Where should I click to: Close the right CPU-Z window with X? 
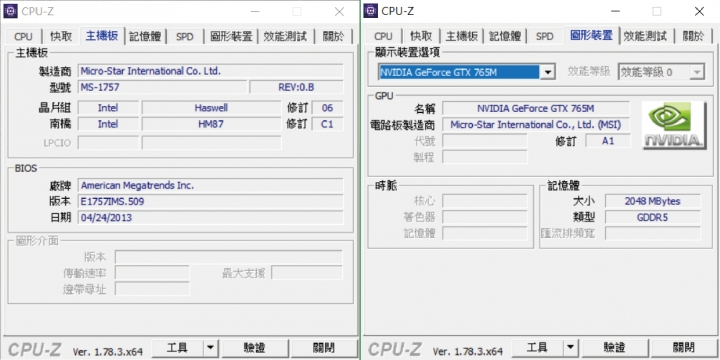click(699, 11)
